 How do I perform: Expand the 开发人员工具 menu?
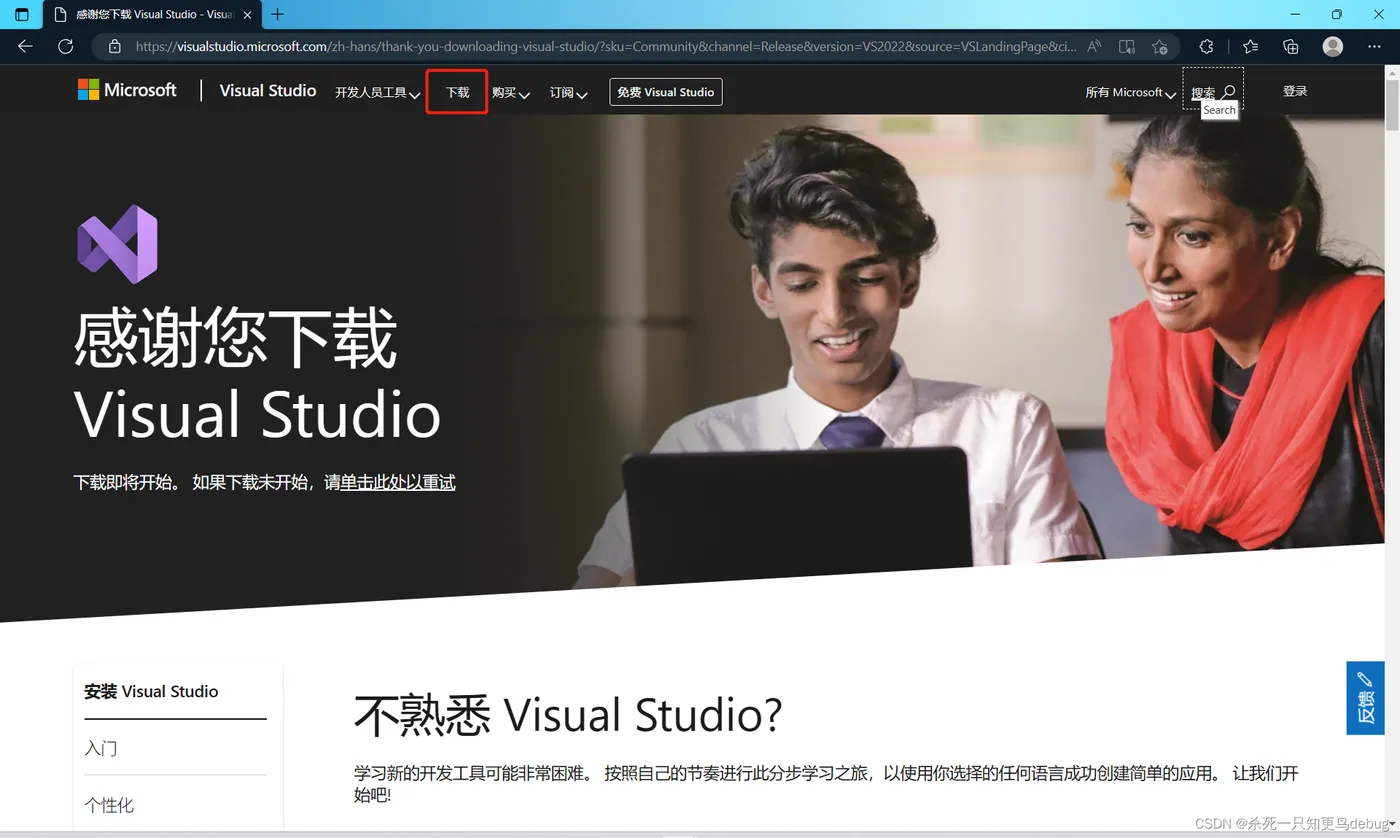[377, 92]
